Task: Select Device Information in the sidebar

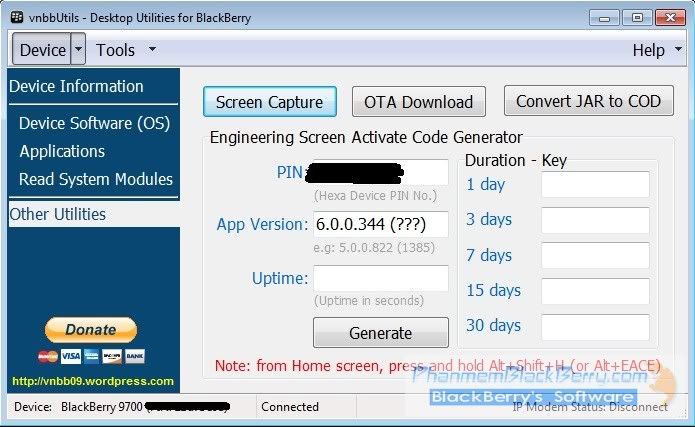Action: click(x=76, y=86)
